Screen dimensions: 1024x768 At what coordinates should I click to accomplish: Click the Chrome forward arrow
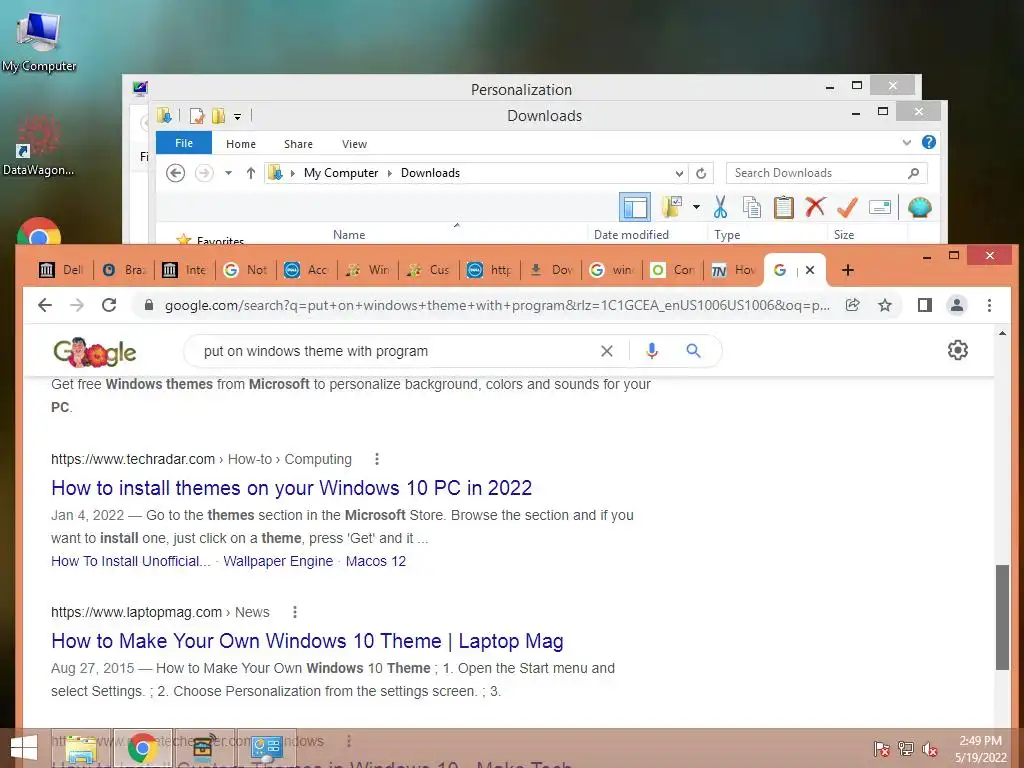pyautogui.click(x=77, y=305)
